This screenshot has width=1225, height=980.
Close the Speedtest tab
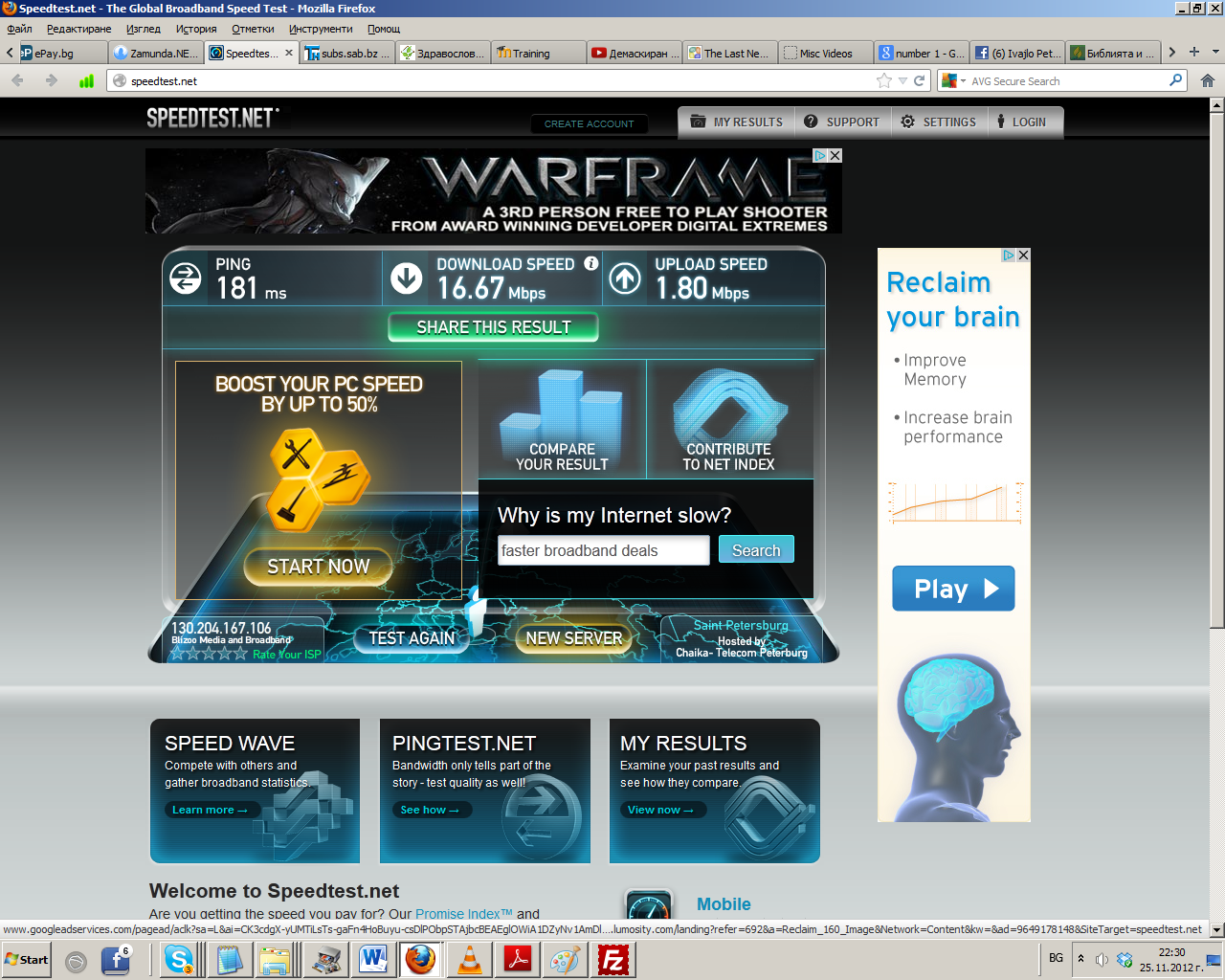pyautogui.click(x=289, y=53)
